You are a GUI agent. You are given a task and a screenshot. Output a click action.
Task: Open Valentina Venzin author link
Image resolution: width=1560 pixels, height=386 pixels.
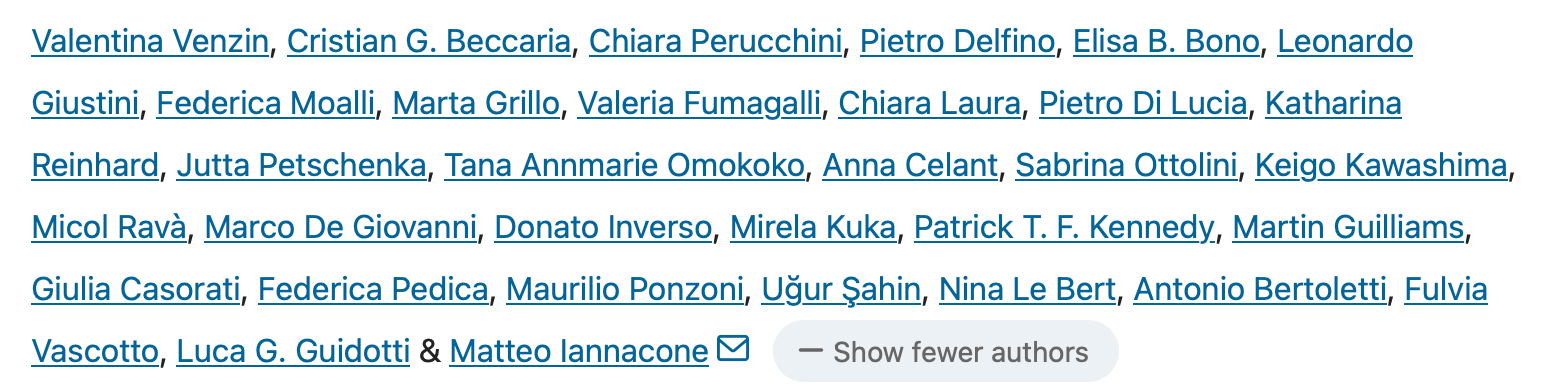coord(150,42)
